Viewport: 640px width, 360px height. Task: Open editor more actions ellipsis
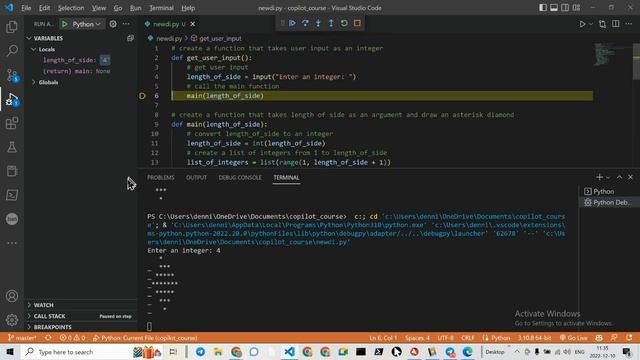tap(629, 24)
